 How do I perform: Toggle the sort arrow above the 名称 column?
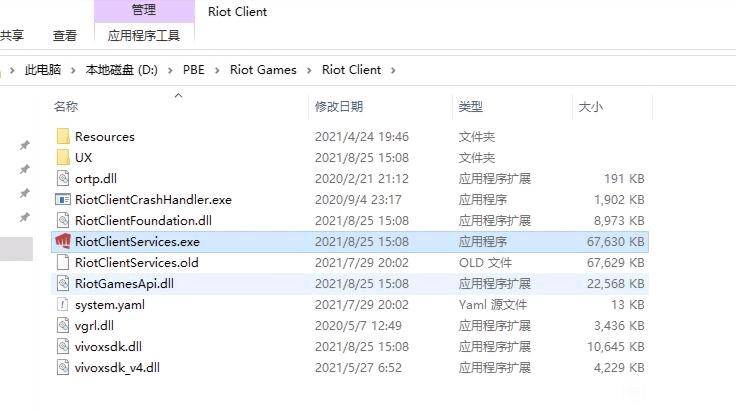click(178, 96)
